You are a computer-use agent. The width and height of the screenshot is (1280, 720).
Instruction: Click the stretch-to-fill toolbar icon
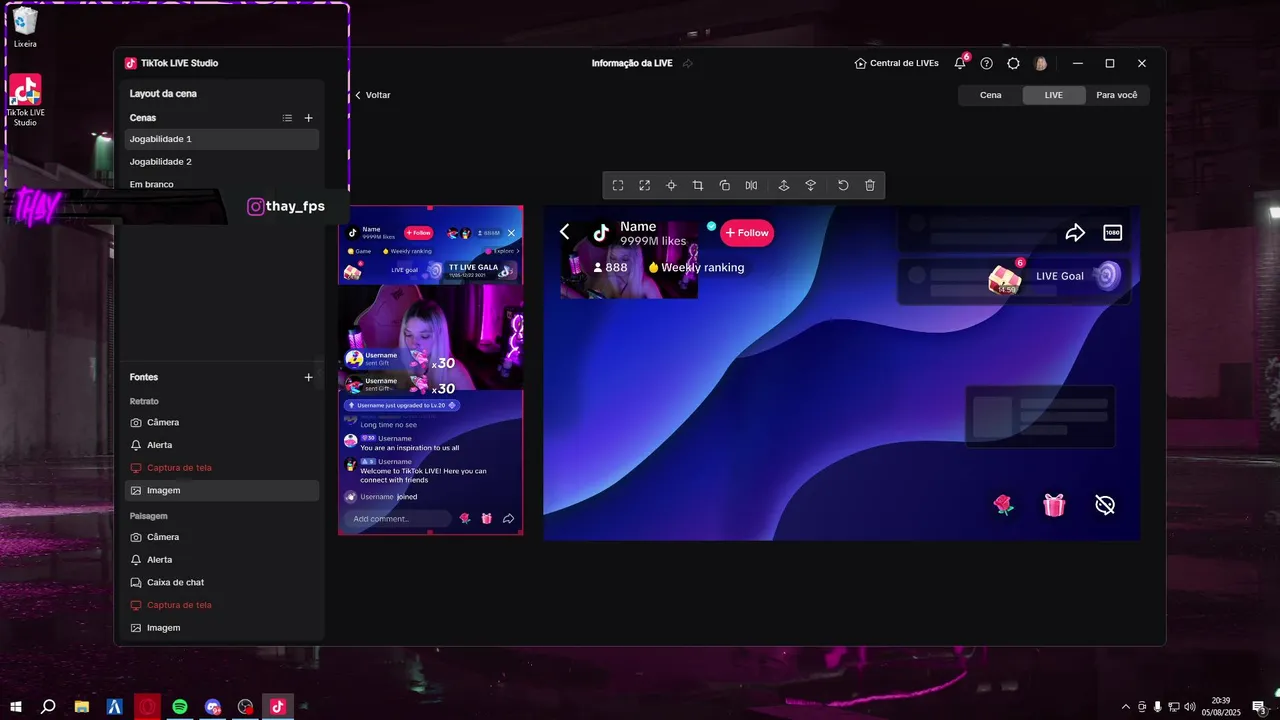pos(645,185)
